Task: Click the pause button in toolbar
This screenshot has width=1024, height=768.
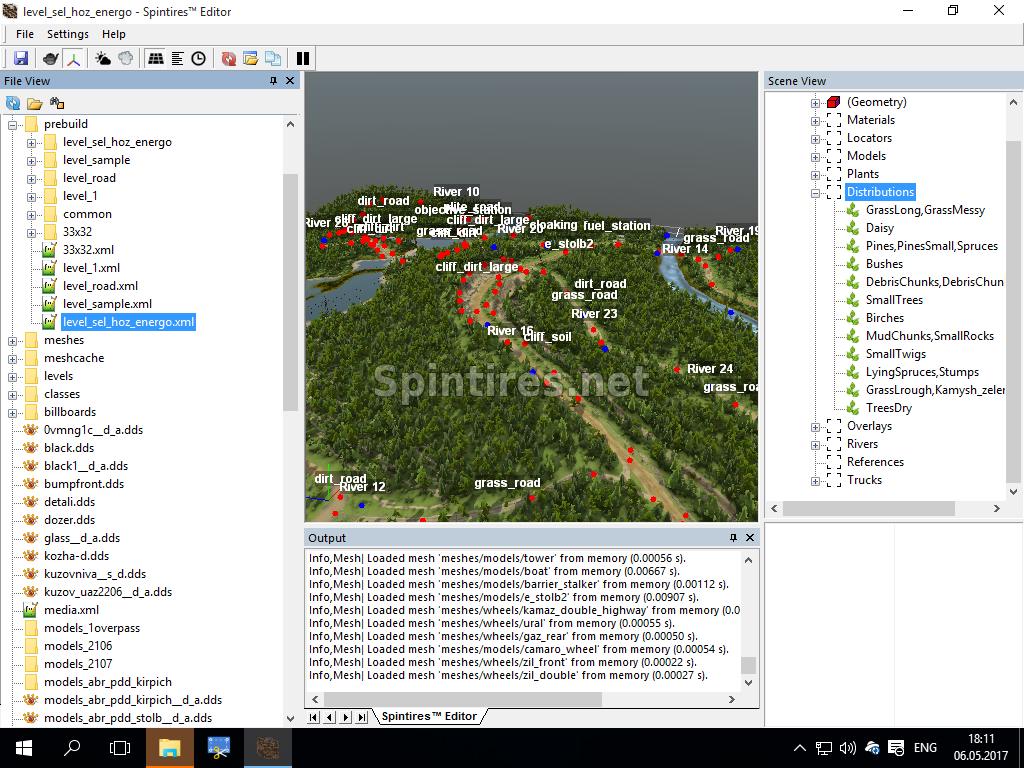Action: tap(303, 58)
